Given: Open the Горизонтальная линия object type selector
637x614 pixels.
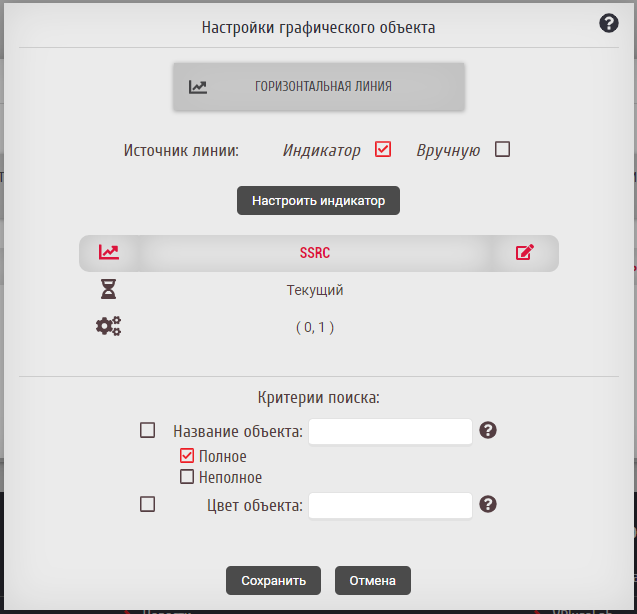Looking at the screenshot, I should point(319,87).
